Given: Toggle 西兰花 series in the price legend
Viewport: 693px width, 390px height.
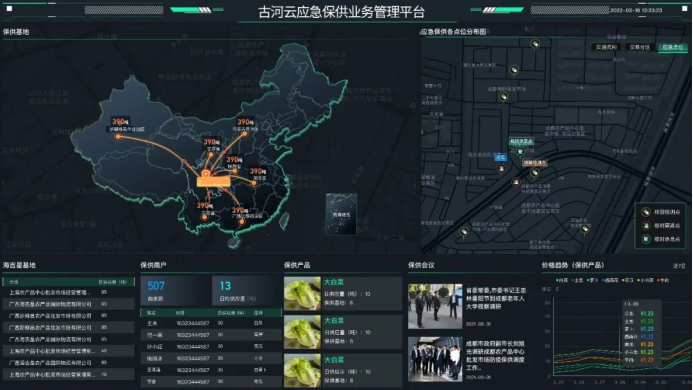Looking at the screenshot, I should coord(610,280).
